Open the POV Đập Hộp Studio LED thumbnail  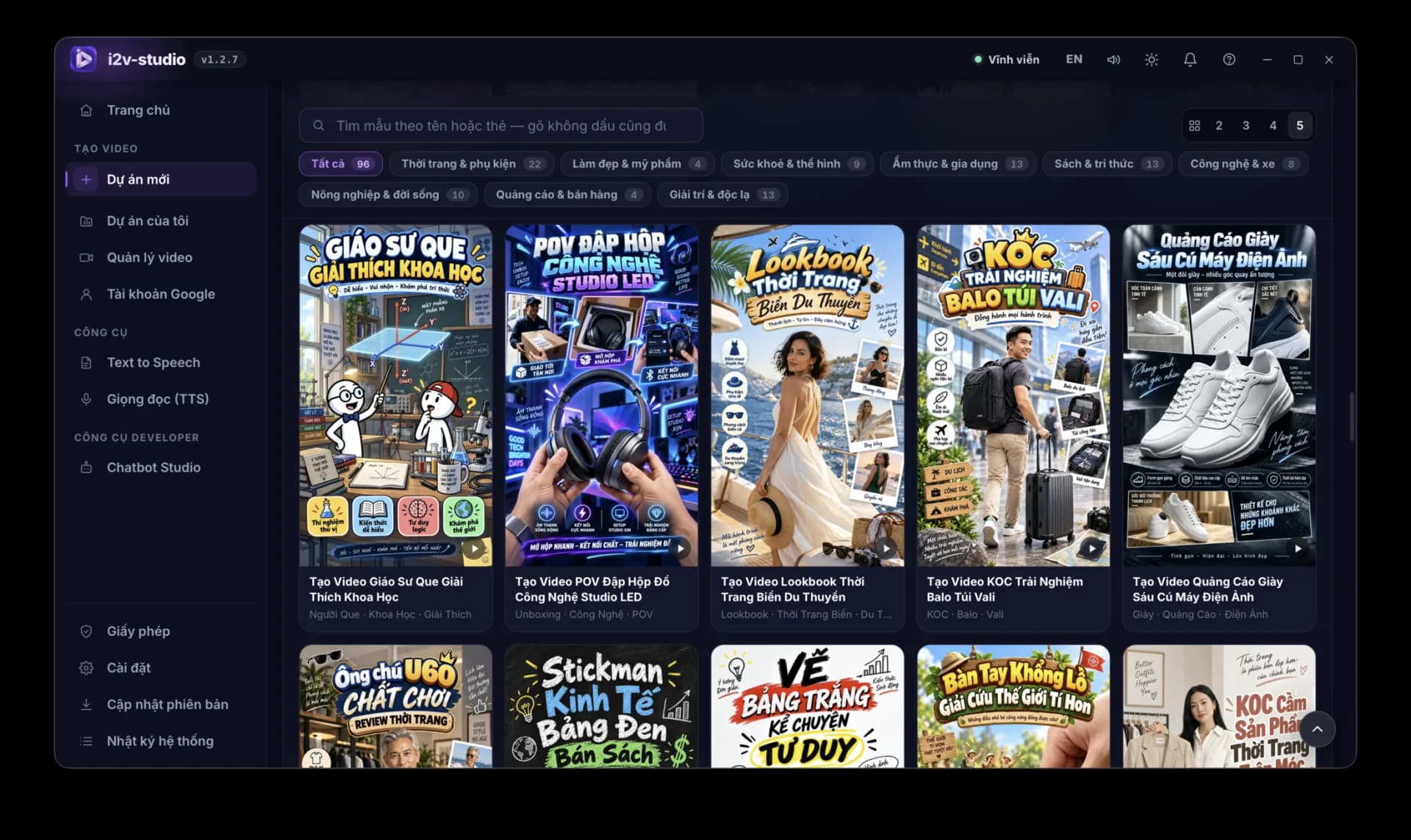(x=601, y=395)
